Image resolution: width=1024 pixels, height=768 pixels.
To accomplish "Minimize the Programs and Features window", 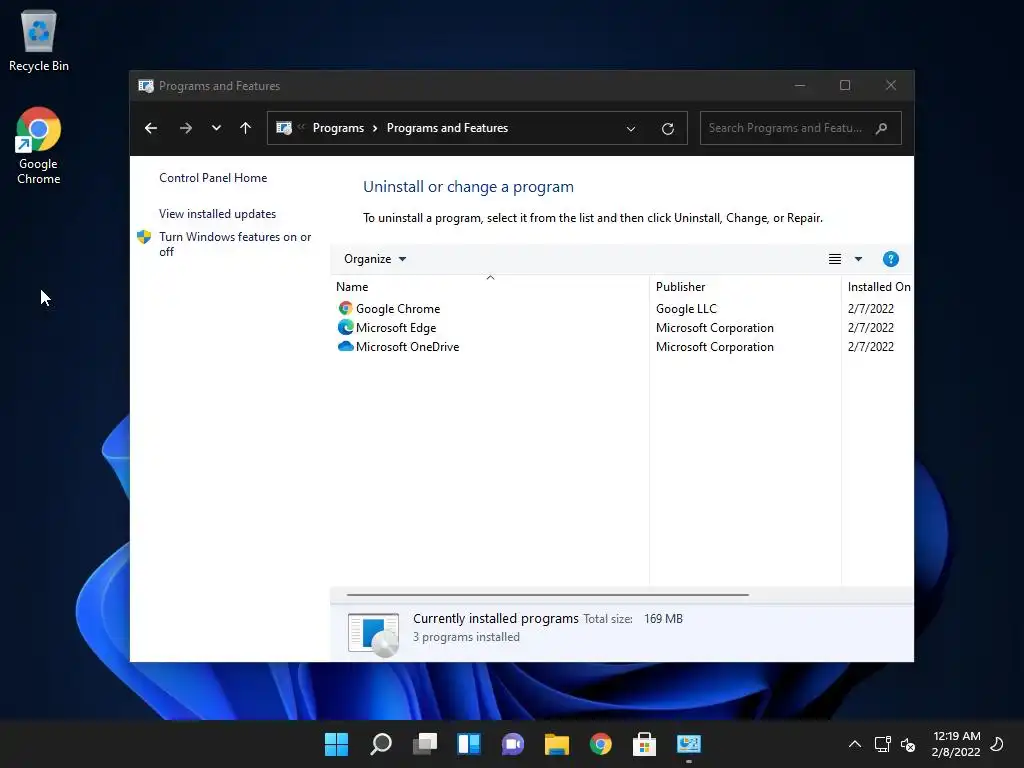I will [x=799, y=86].
